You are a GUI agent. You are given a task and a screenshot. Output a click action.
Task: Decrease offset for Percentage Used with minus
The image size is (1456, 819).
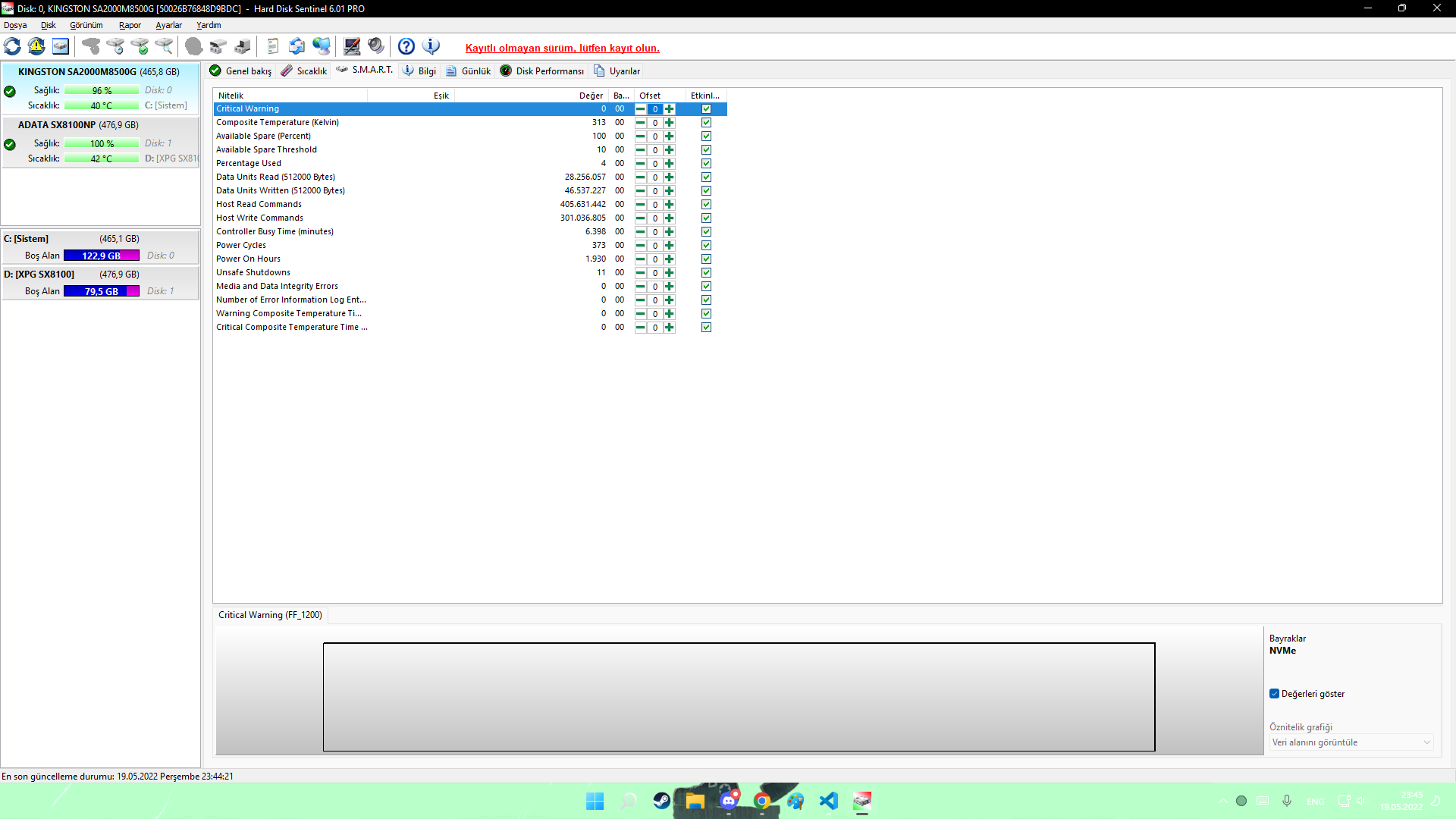(x=641, y=164)
